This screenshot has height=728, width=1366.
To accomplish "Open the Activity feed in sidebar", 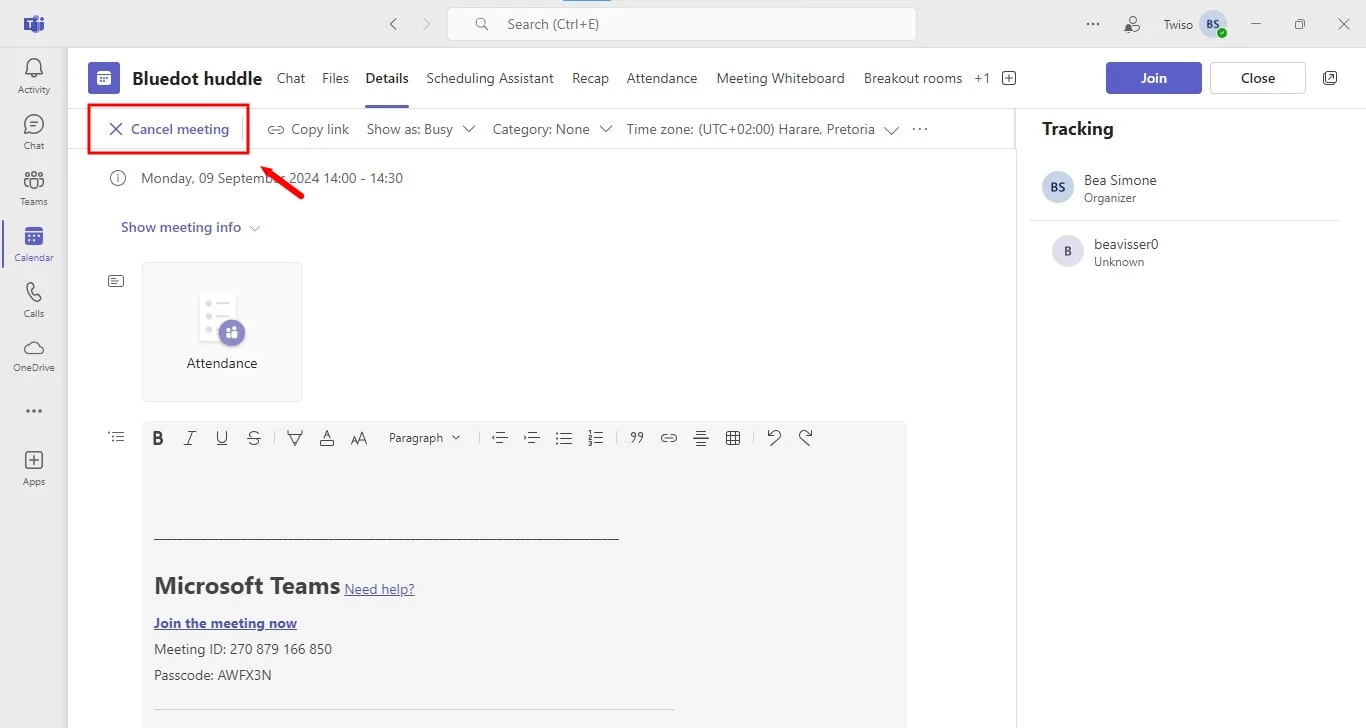I will (x=34, y=76).
